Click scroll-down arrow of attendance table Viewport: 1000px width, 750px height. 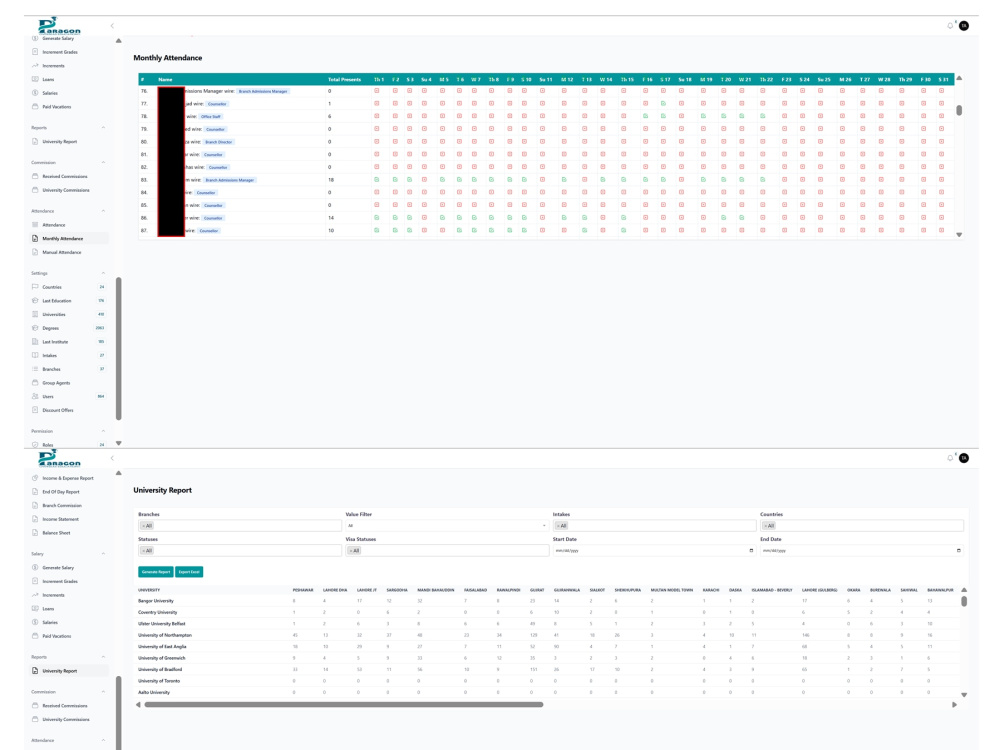[x=959, y=235]
